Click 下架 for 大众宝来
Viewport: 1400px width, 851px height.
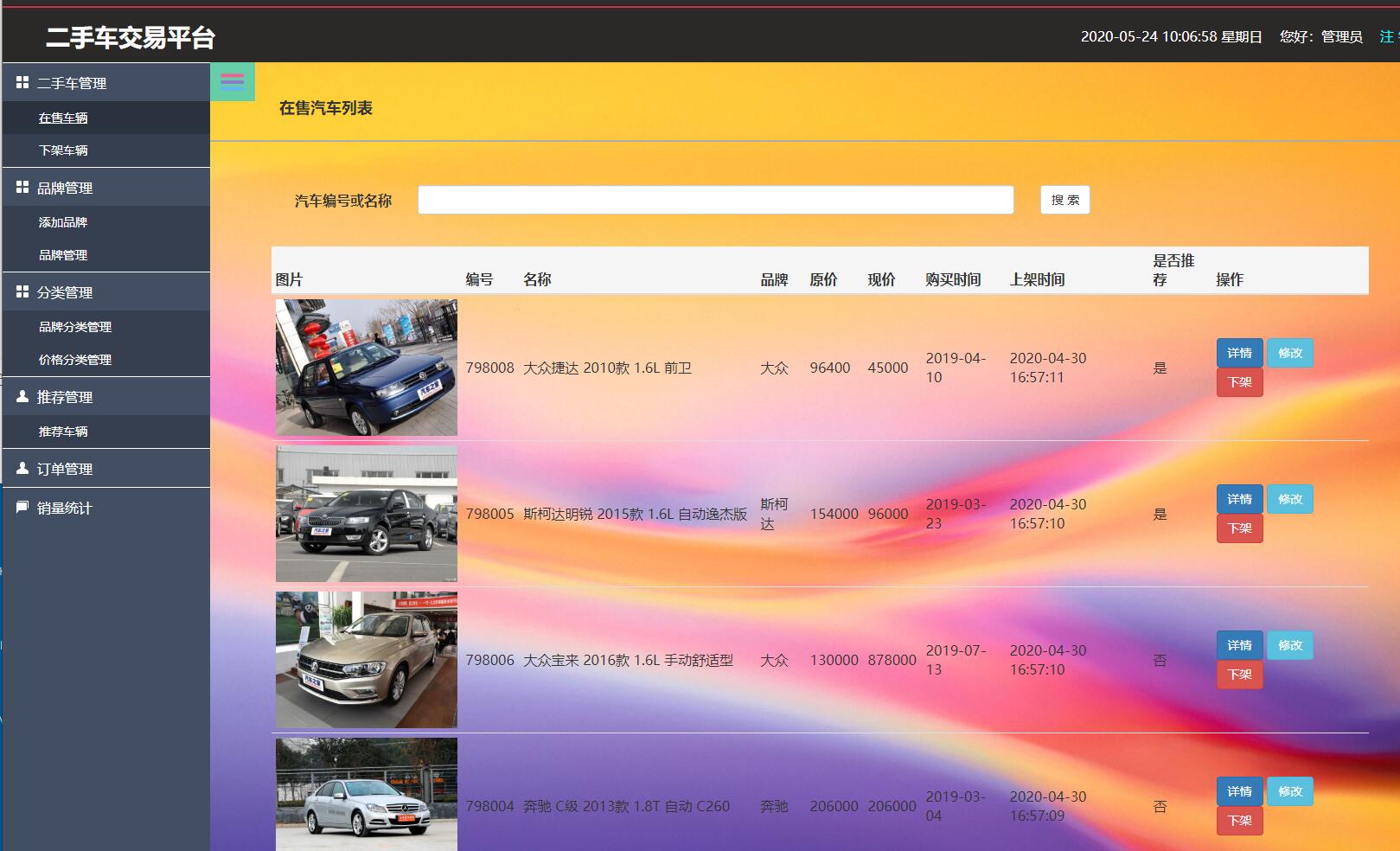[1240, 675]
